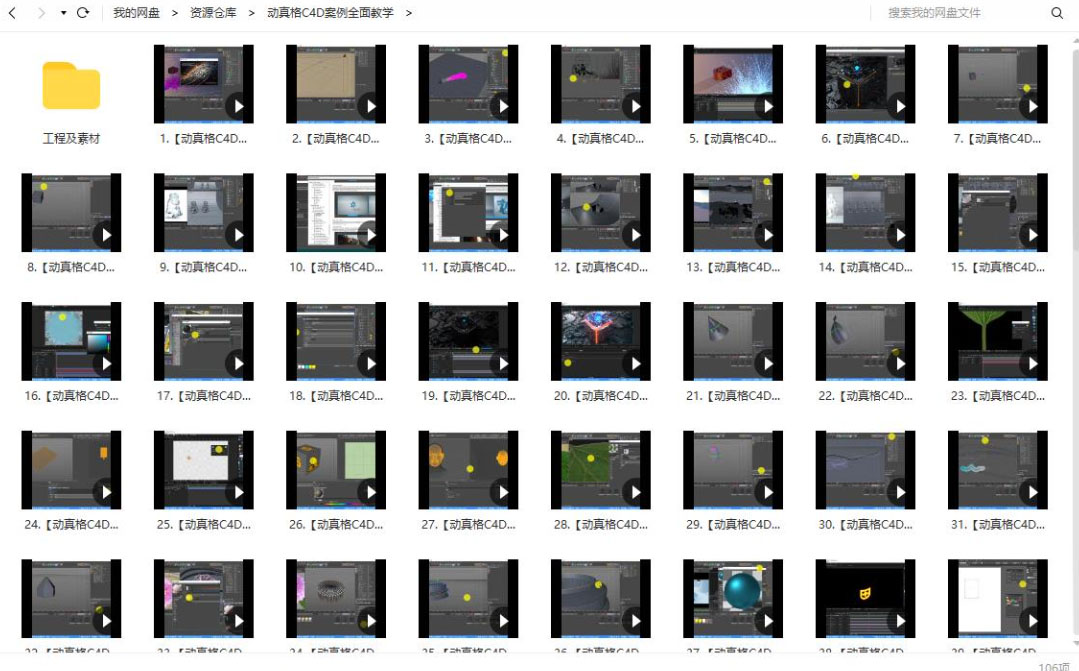The image size is (1079, 671).
Task: Play video 5 with blue sparks thumbnail
Action: [767, 106]
